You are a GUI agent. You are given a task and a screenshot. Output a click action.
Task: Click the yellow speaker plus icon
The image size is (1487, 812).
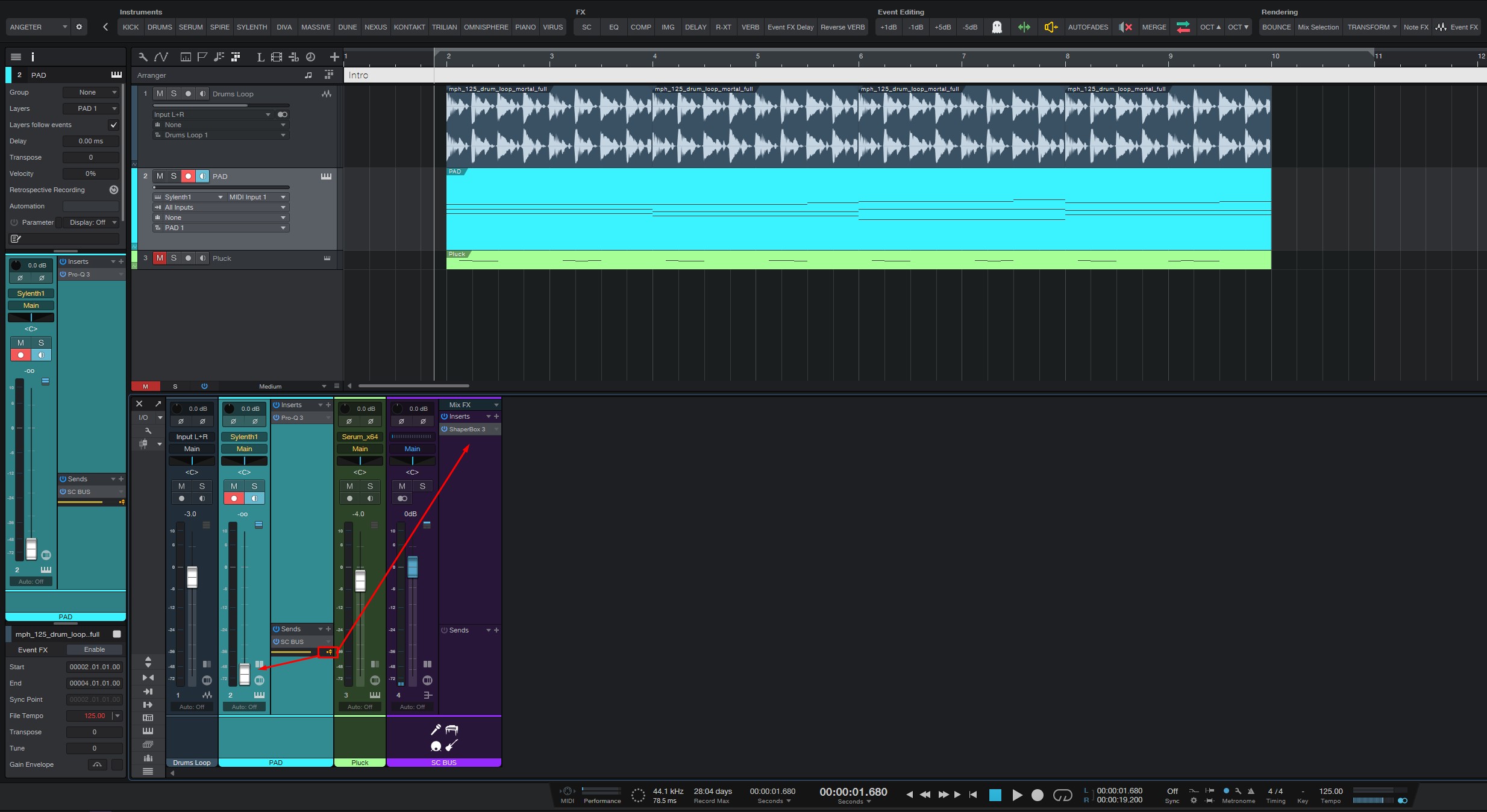[1051, 27]
